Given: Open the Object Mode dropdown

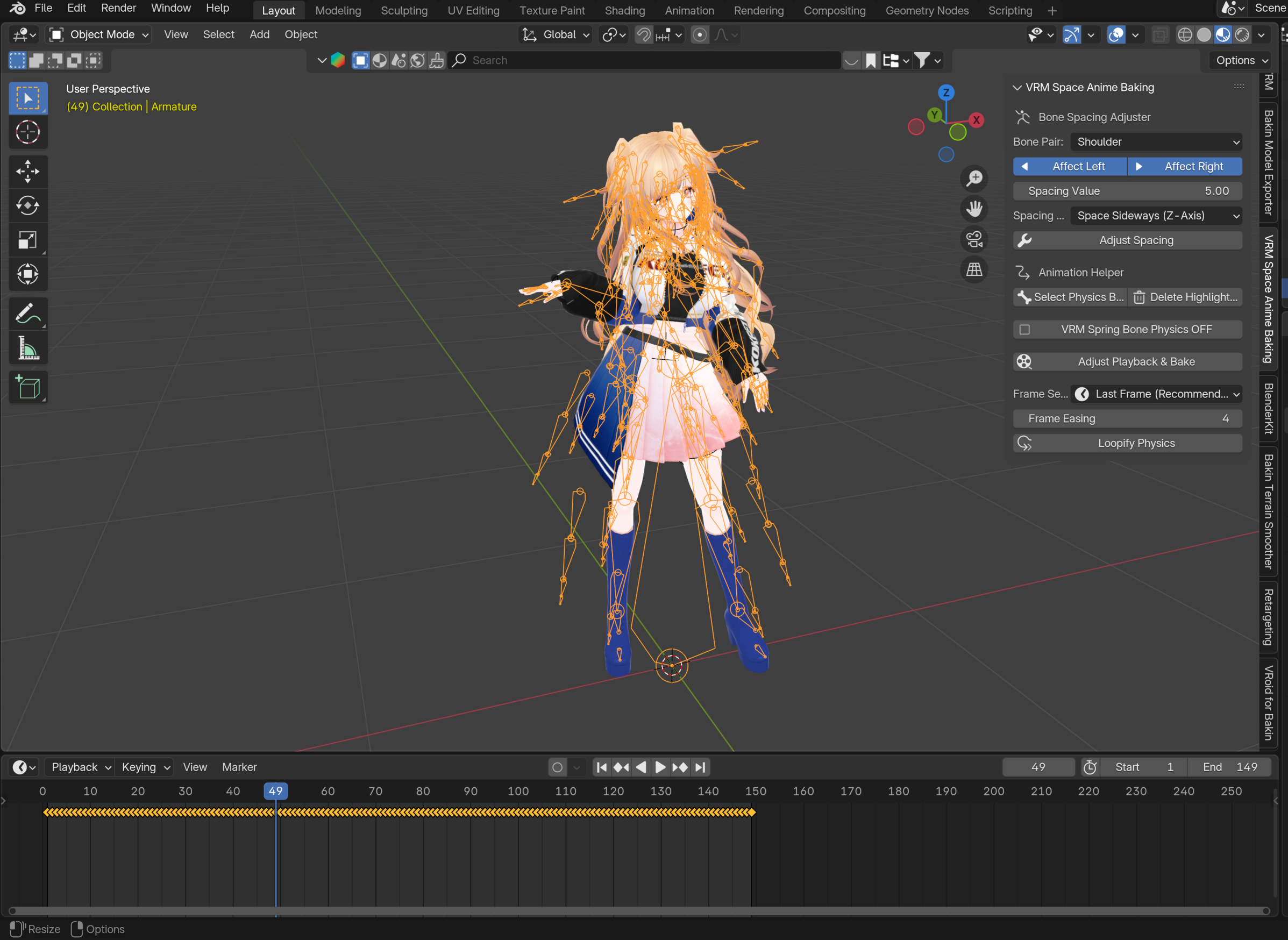Looking at the screenshot, I should (99, 35).
